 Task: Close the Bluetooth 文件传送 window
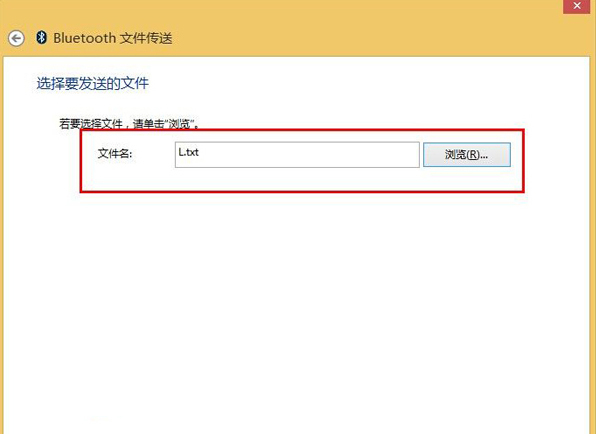point(577,6)
